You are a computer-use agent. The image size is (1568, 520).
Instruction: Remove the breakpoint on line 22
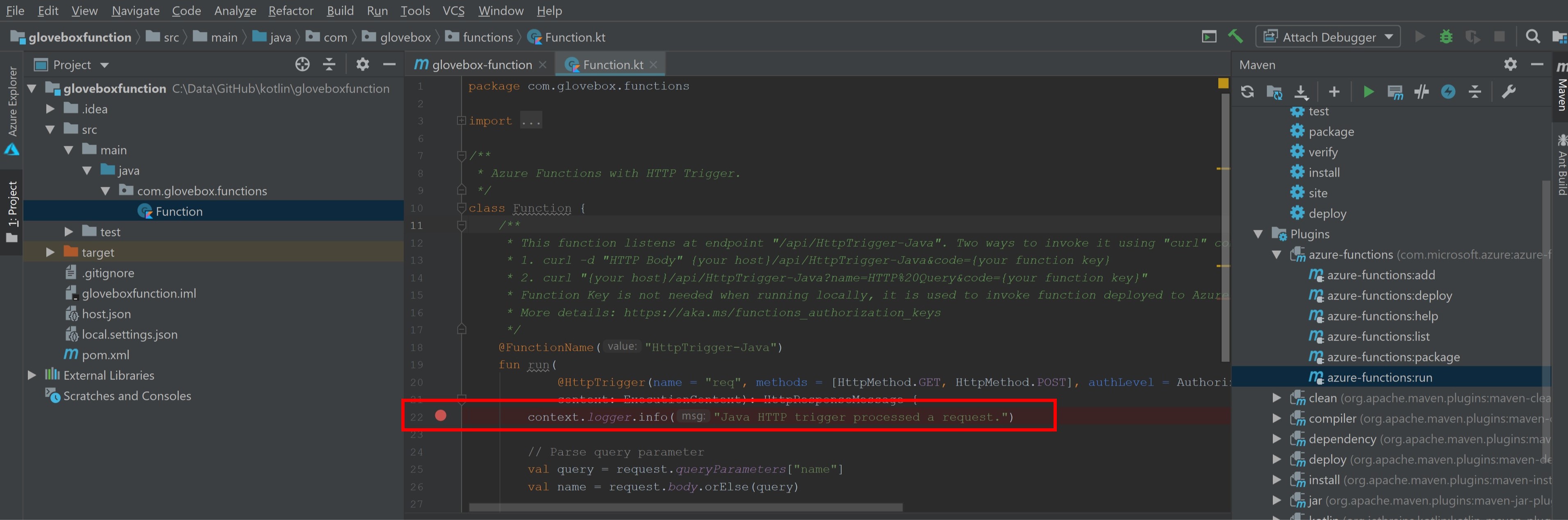click(441, 416)
